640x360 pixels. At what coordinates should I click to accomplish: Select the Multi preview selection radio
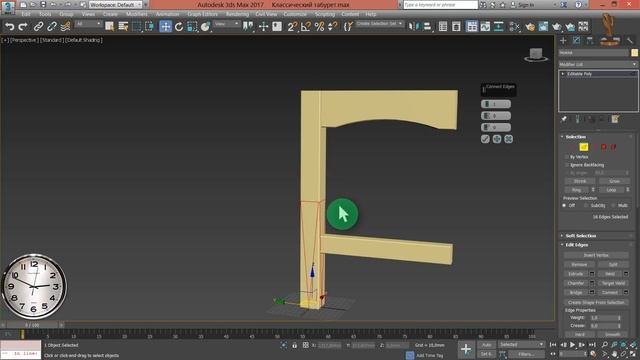point(613,206)
